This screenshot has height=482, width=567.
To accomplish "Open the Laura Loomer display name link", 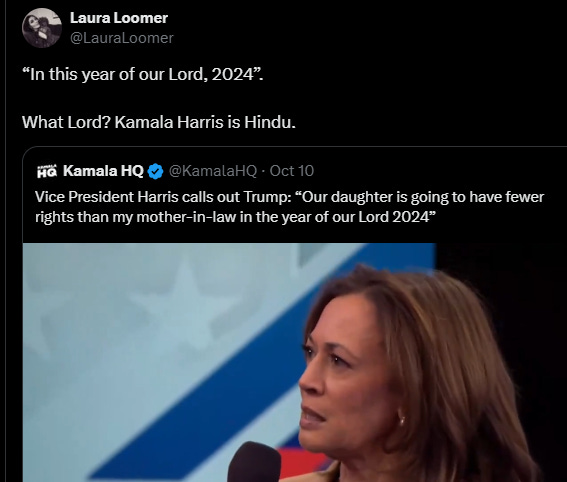I will (x=119, y=18).
